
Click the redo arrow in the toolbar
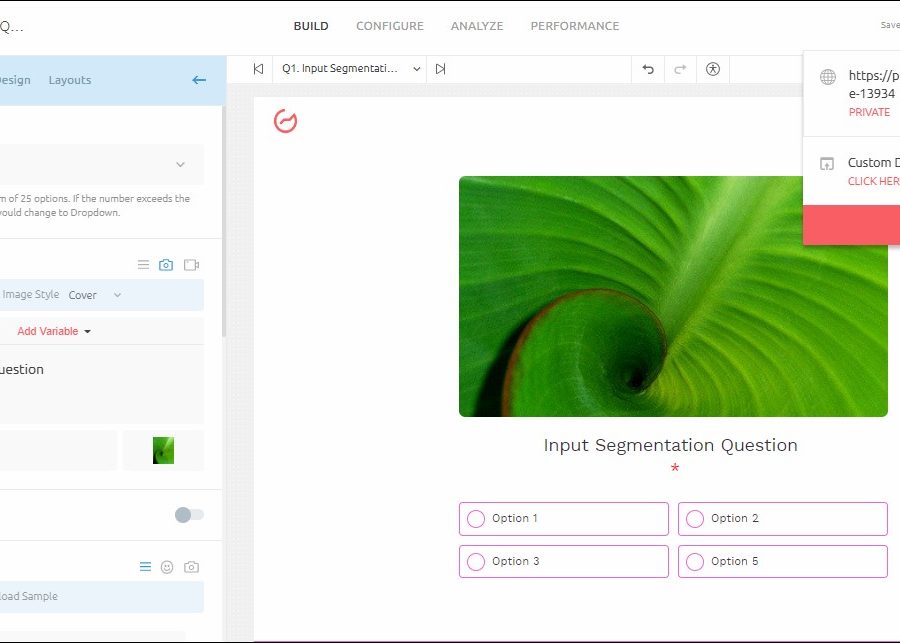click(x=680, y=69)
